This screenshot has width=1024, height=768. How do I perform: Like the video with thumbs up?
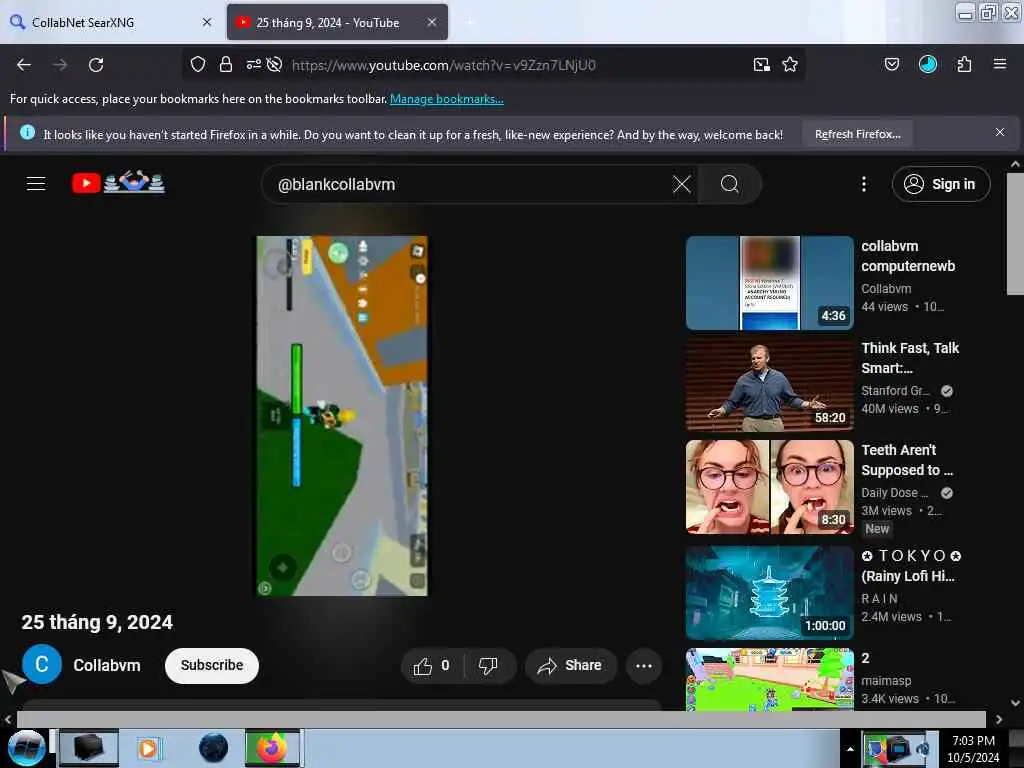coord(431,665)
